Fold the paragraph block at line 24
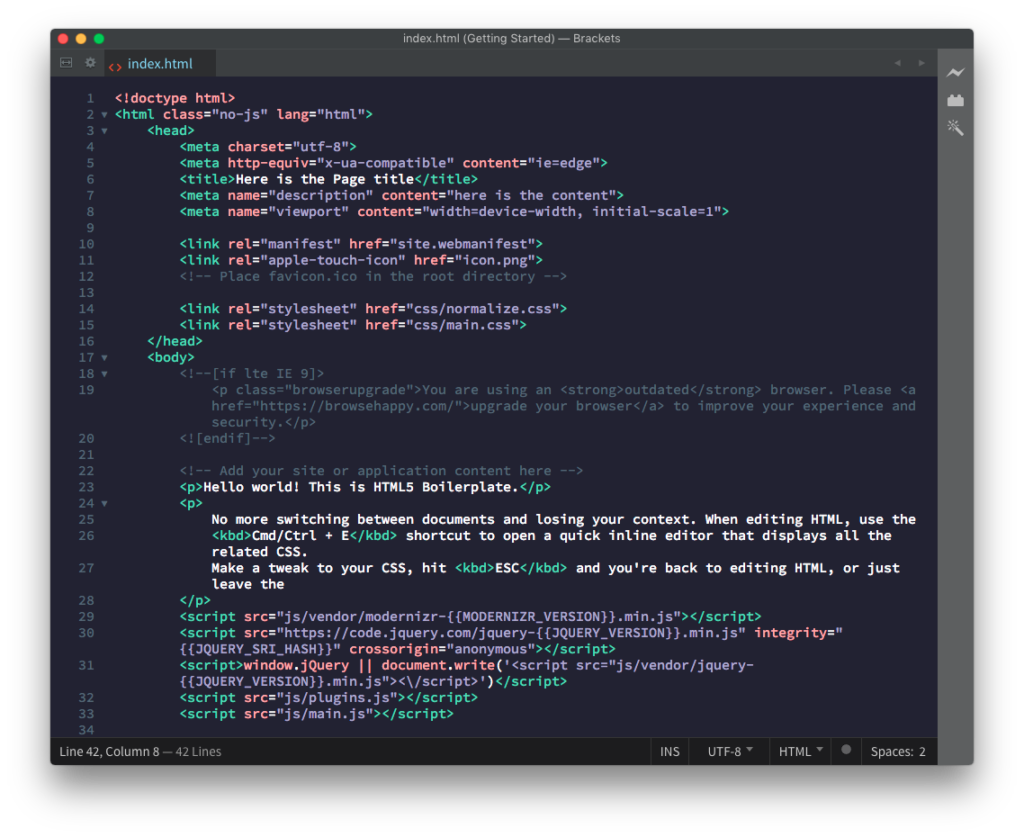Image resolution: width=1024 pixels, height=837 pixels. point(104,504)
